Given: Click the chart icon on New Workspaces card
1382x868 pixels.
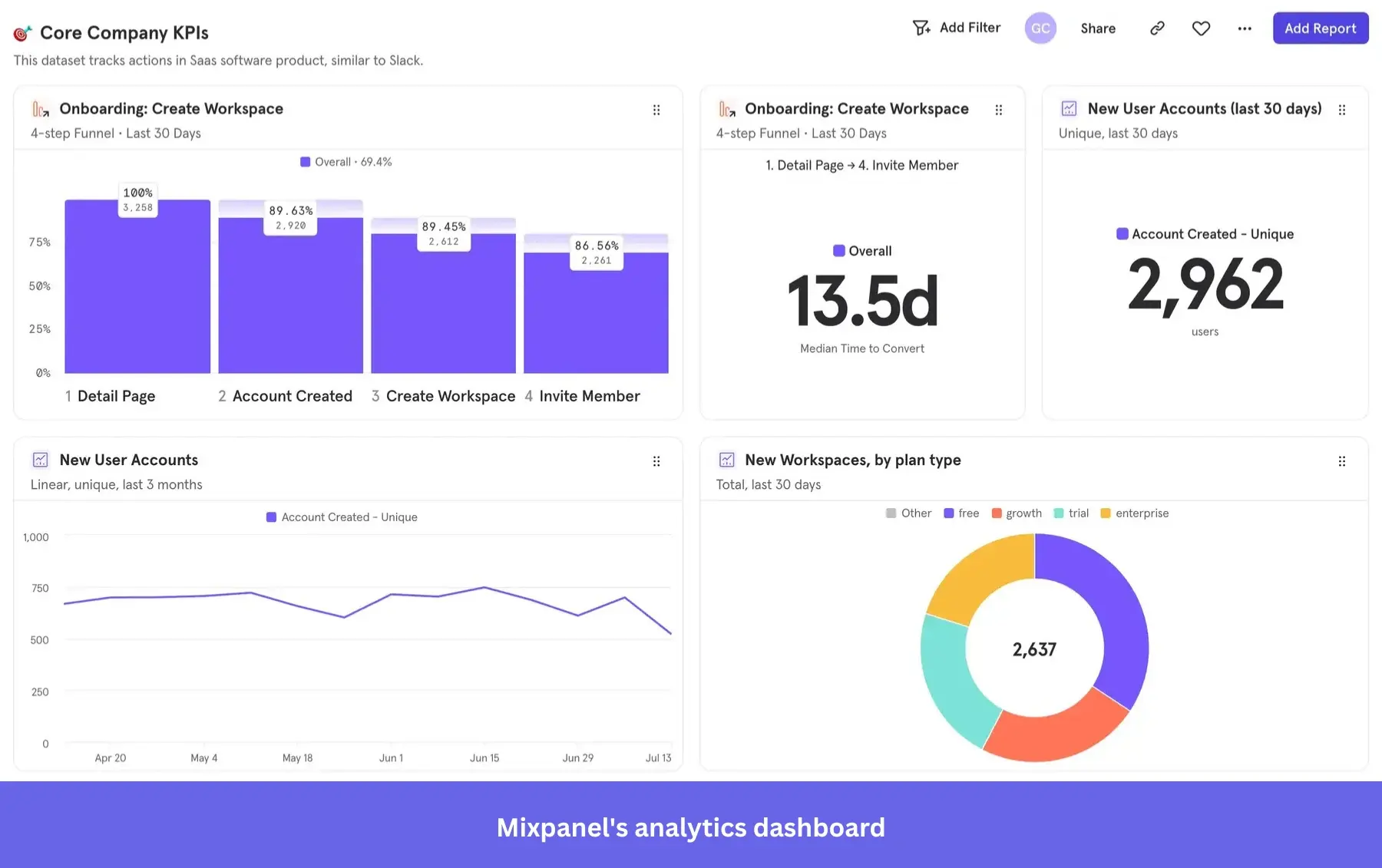Looking at the screenshot, I should pyautogui.click(x=726, y=459).
